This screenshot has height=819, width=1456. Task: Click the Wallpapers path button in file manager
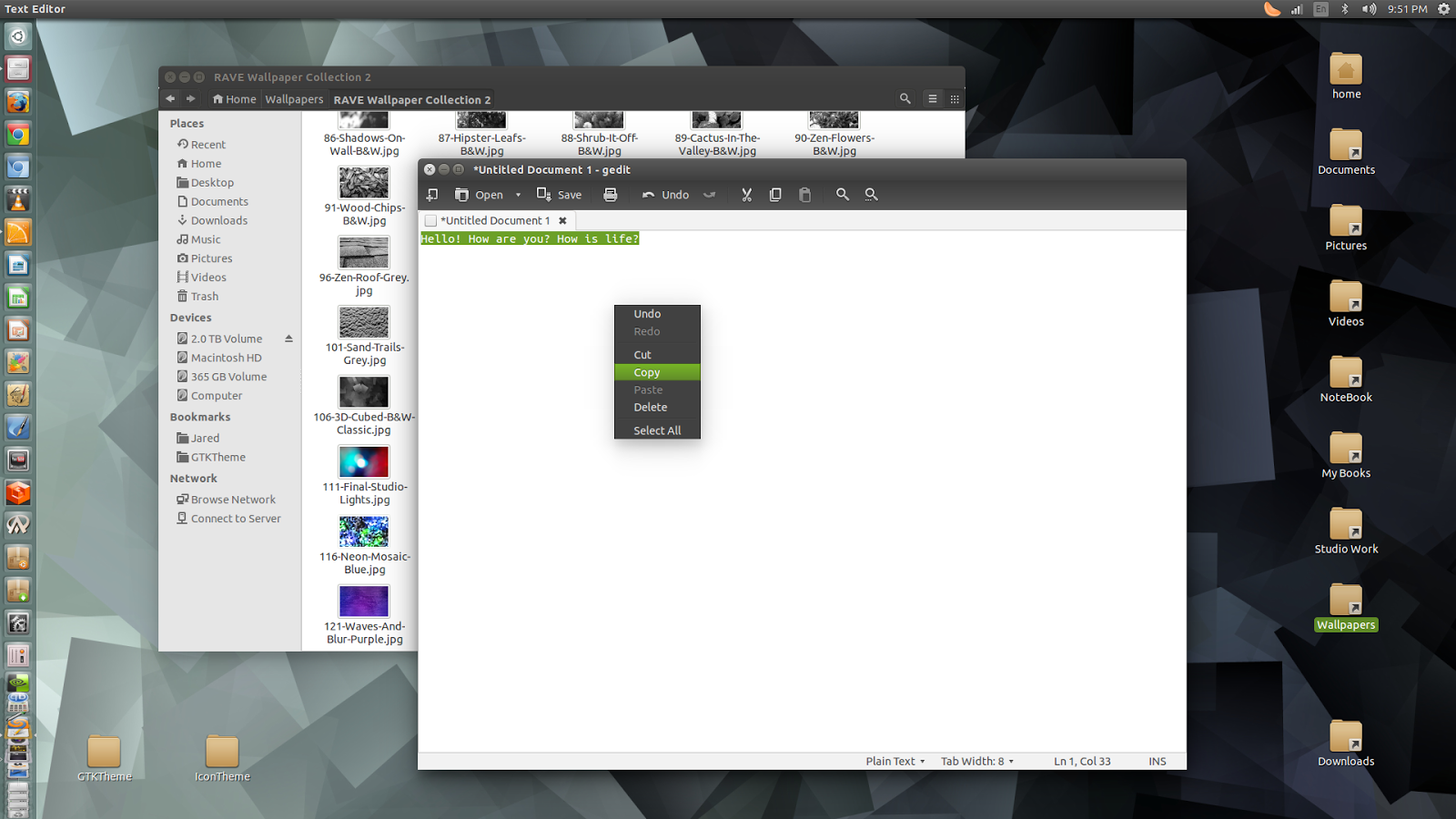tap(294, 99)
